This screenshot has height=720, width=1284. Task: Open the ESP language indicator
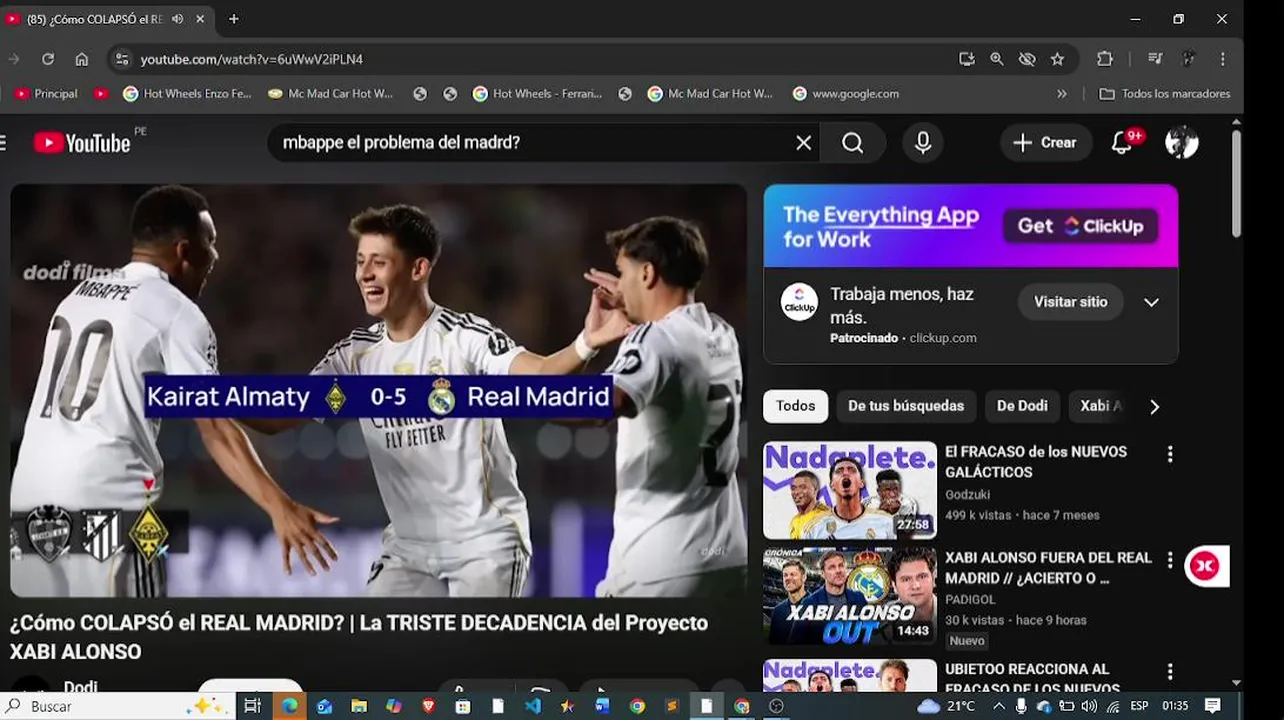[1139, 706]
